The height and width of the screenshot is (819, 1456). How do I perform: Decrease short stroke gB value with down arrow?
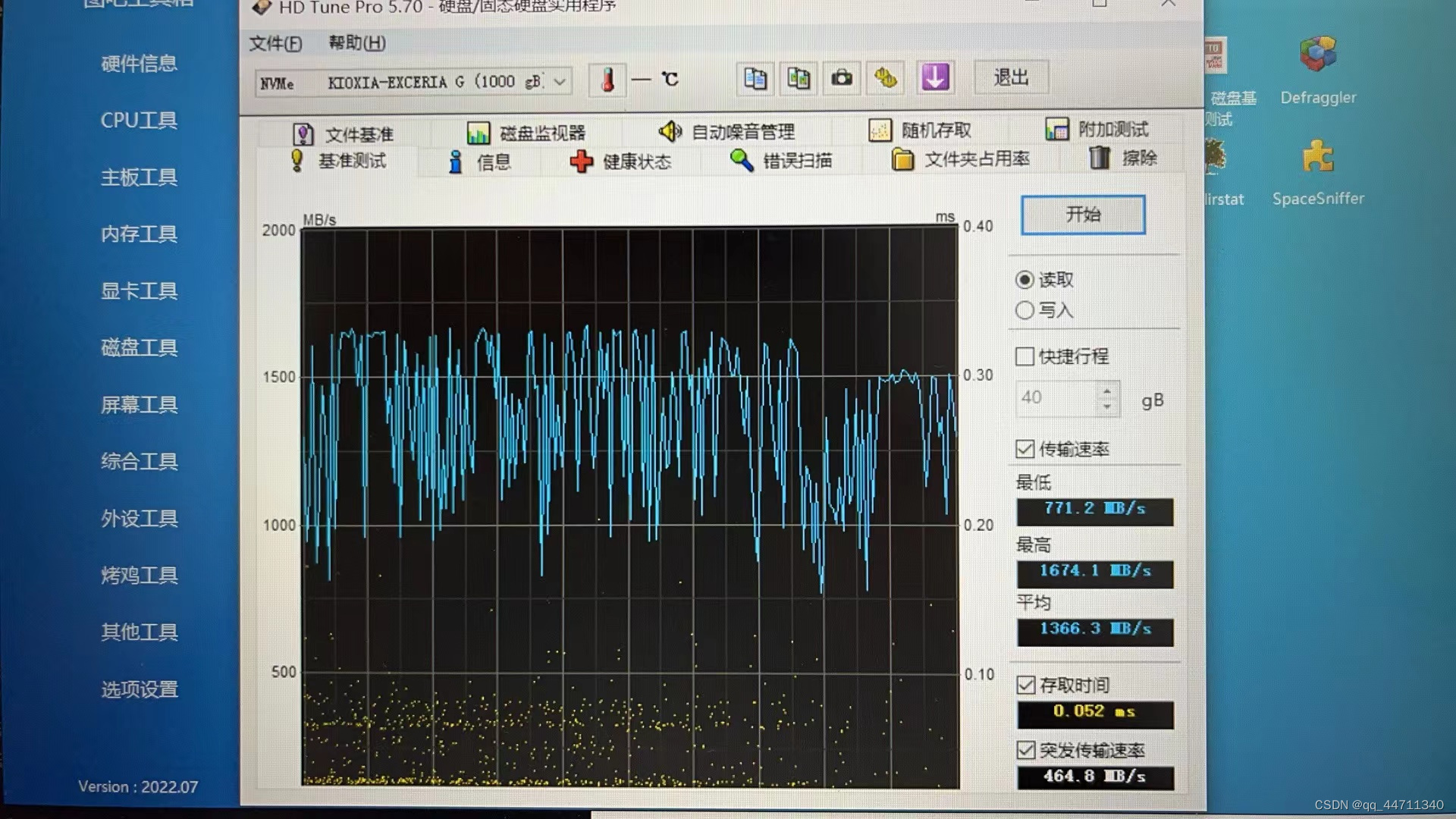(x=1107, y=406)
